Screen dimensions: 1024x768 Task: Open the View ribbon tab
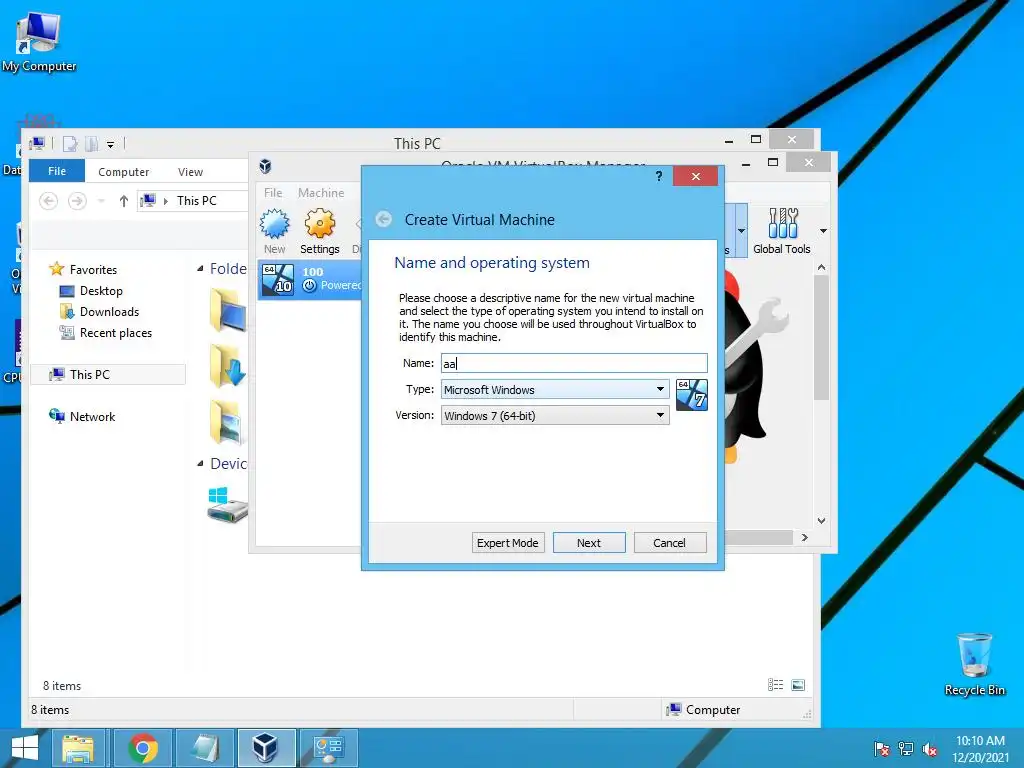click(190, 172)
